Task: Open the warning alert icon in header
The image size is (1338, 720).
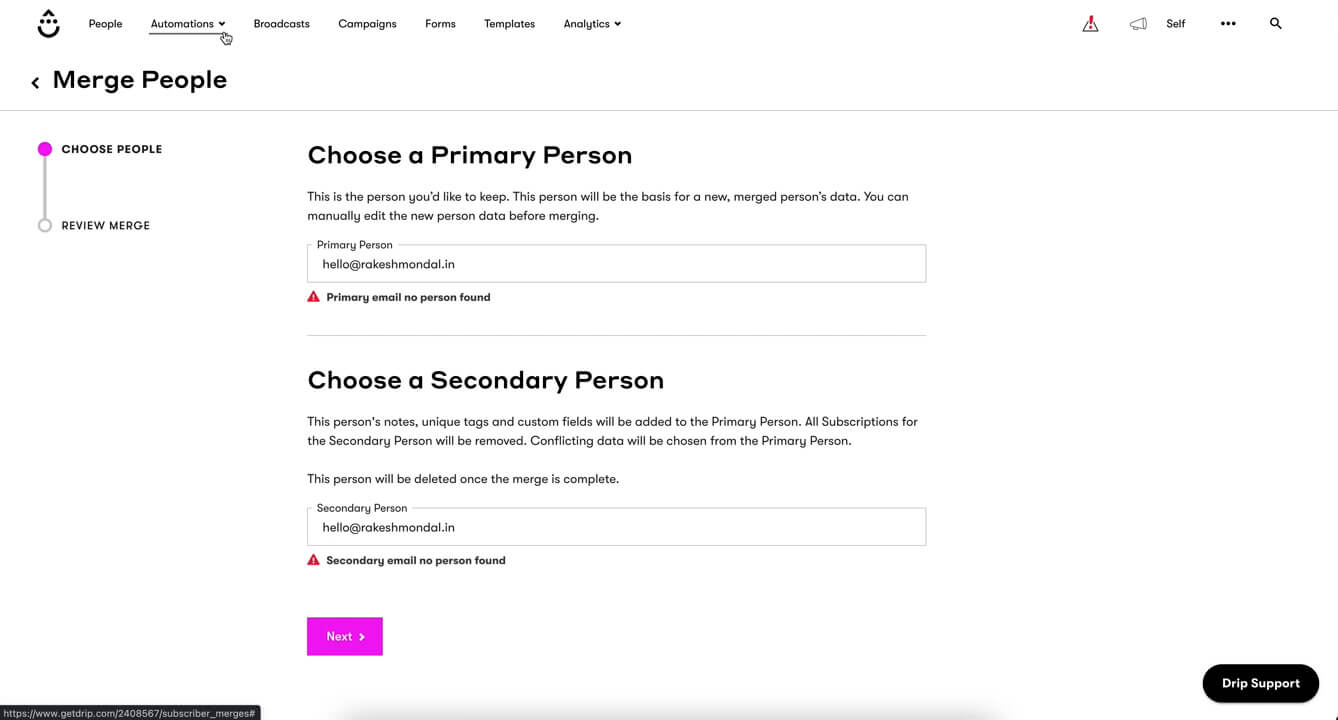Action: click(x=1090, y=24)
